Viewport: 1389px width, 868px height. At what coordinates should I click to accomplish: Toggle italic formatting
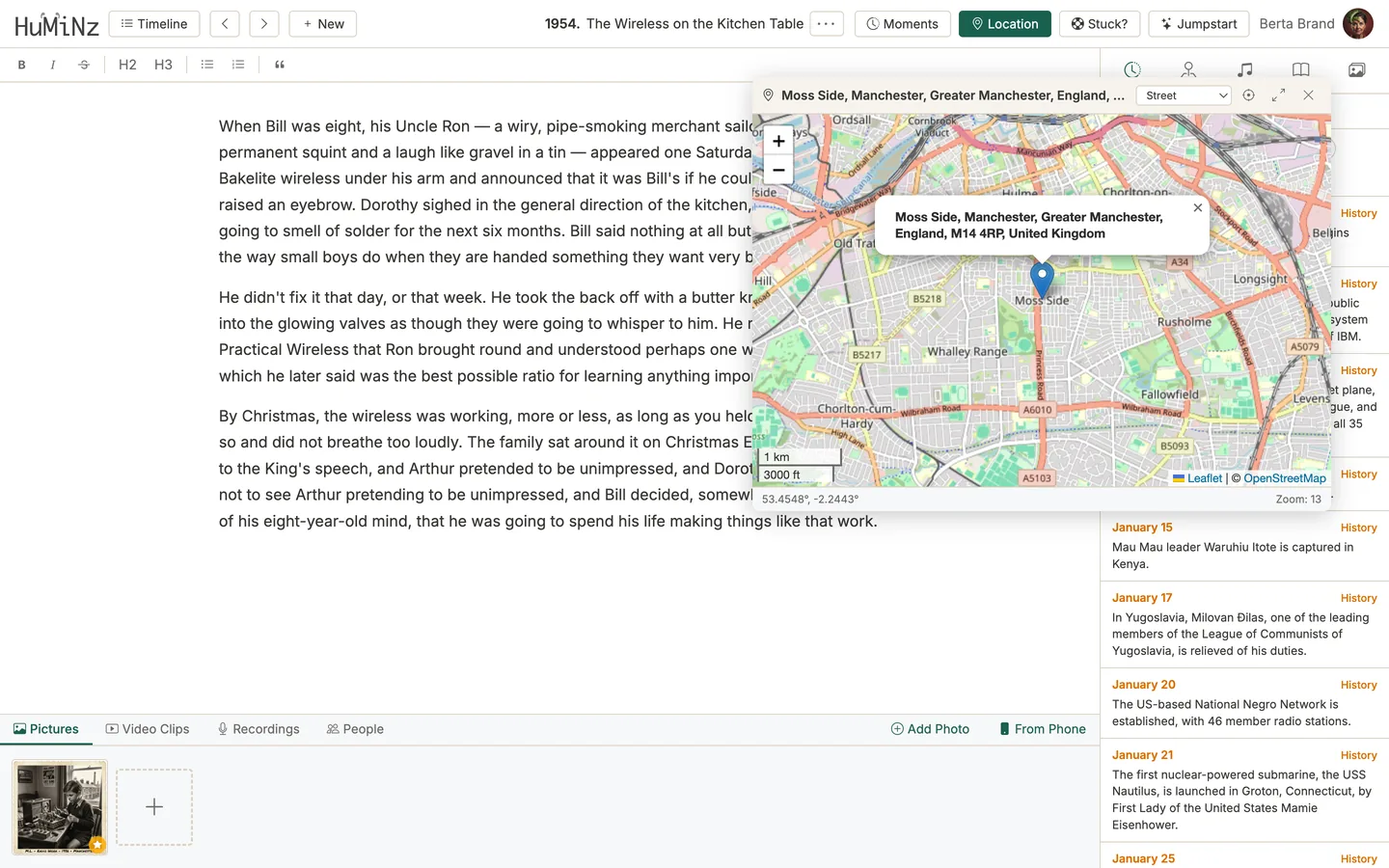click(52, 65)
